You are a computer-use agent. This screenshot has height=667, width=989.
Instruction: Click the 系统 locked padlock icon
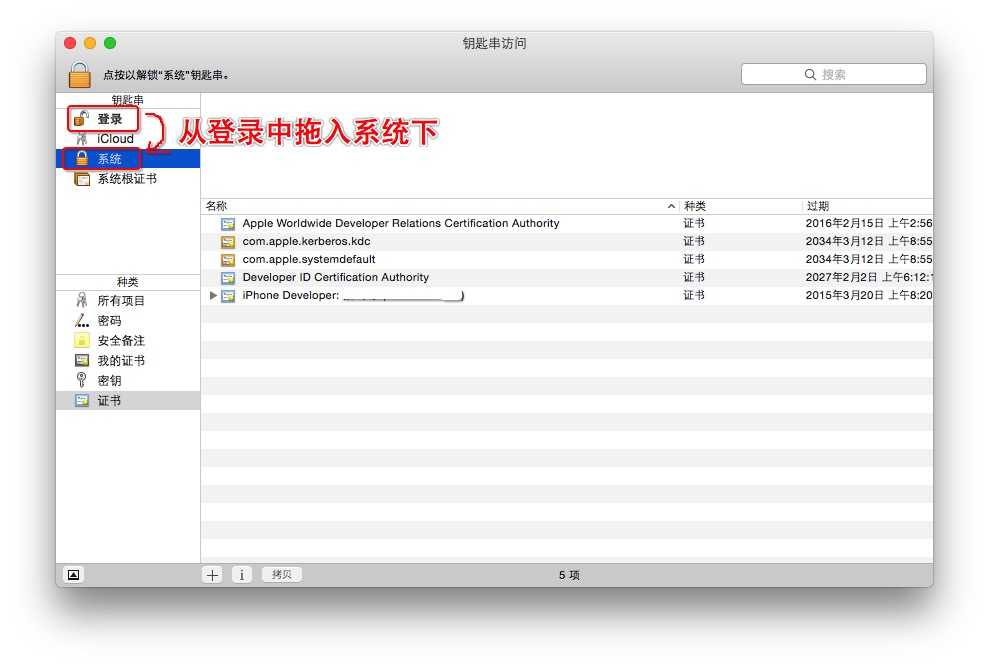pyautogui.click(x=81, y=158)
